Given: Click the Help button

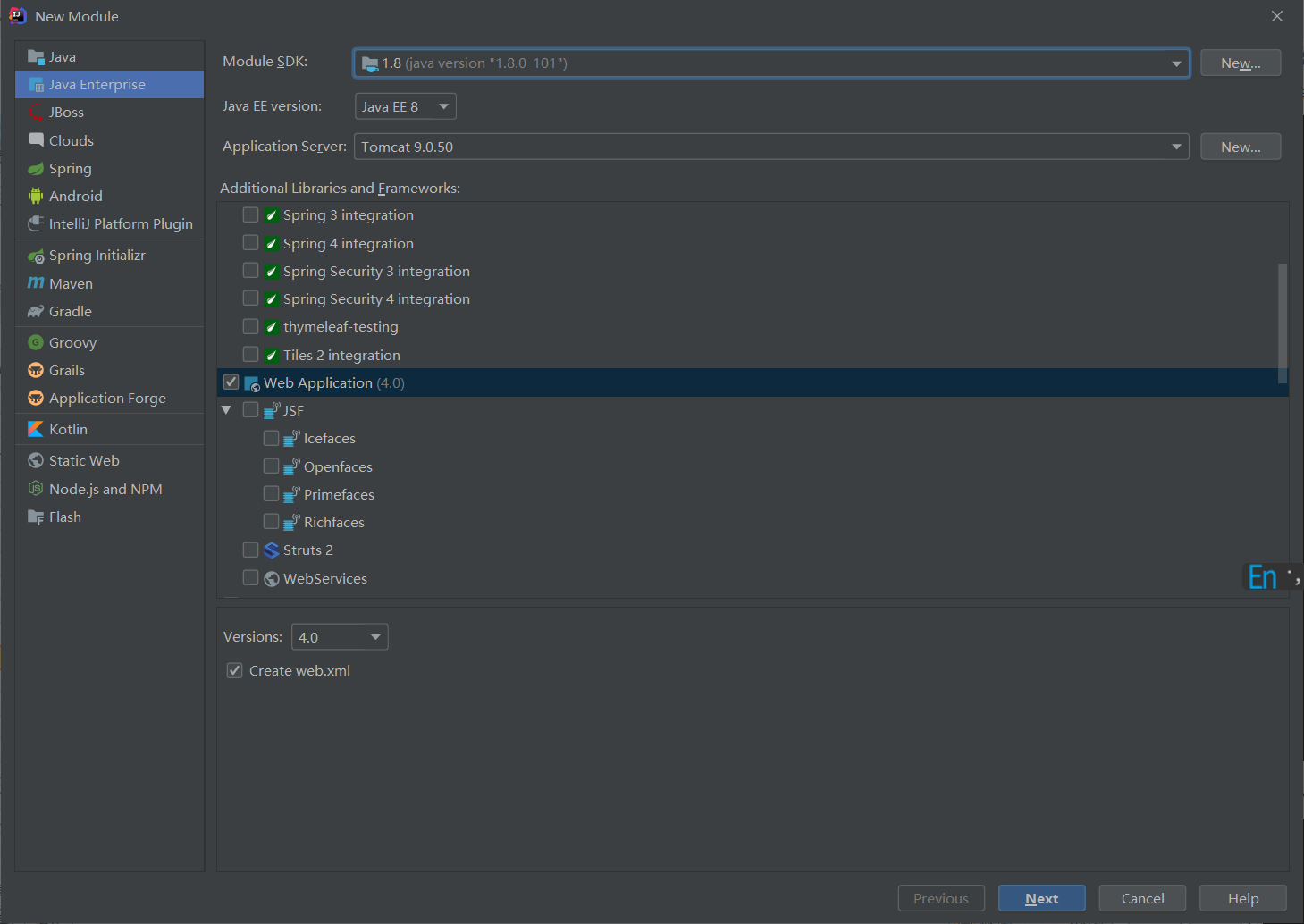Looking at the screenshot, I should click(x=1243, y=899).
